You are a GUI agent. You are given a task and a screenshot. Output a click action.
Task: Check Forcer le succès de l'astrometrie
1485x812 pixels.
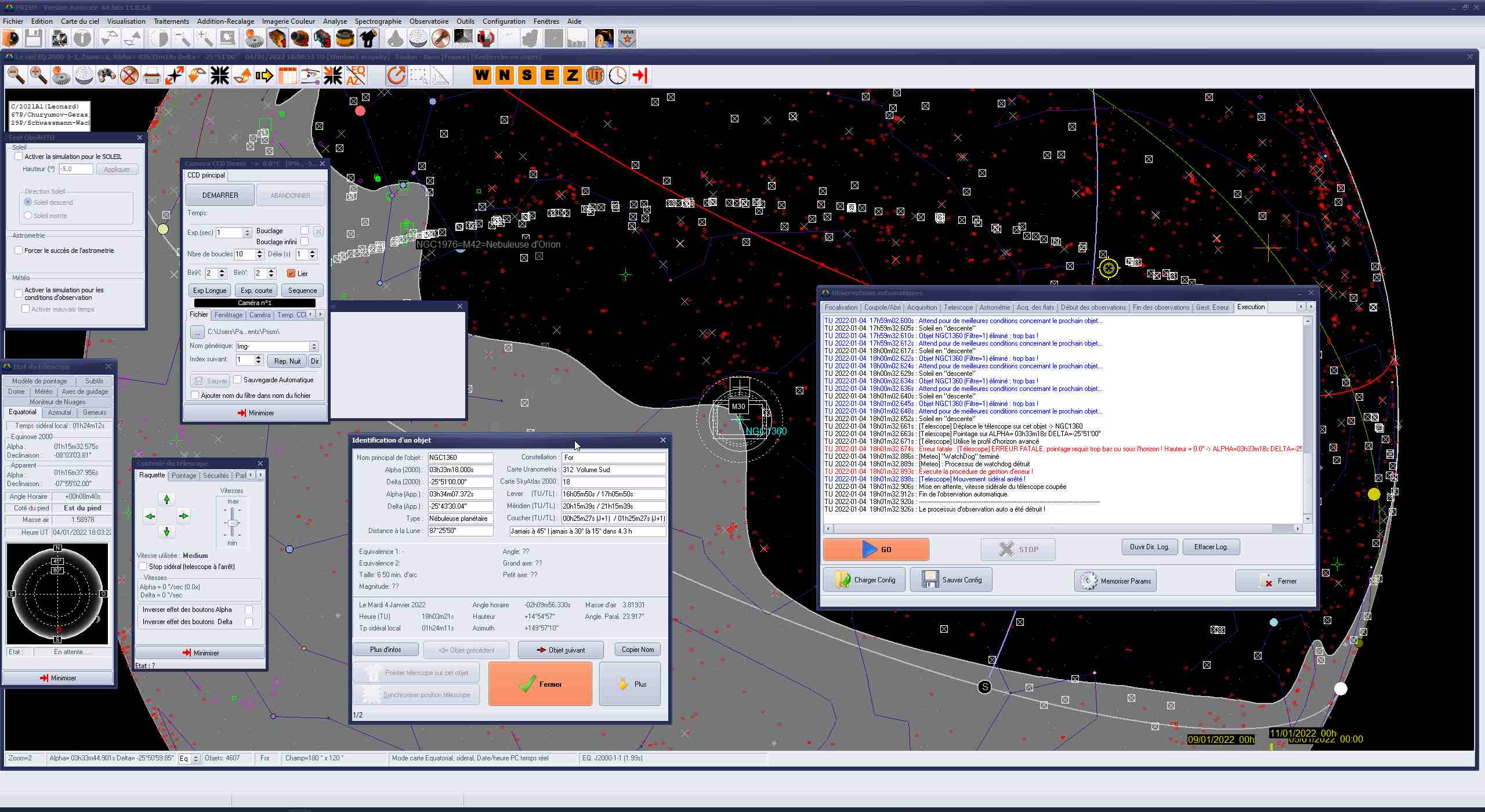19,251
